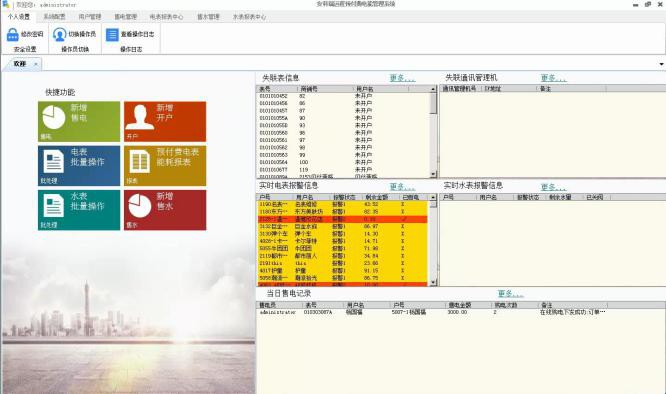This screenshot has height=394, width=666.
Task: Open the 新增开户 orange tile
Action: click(x=165, y=121)
